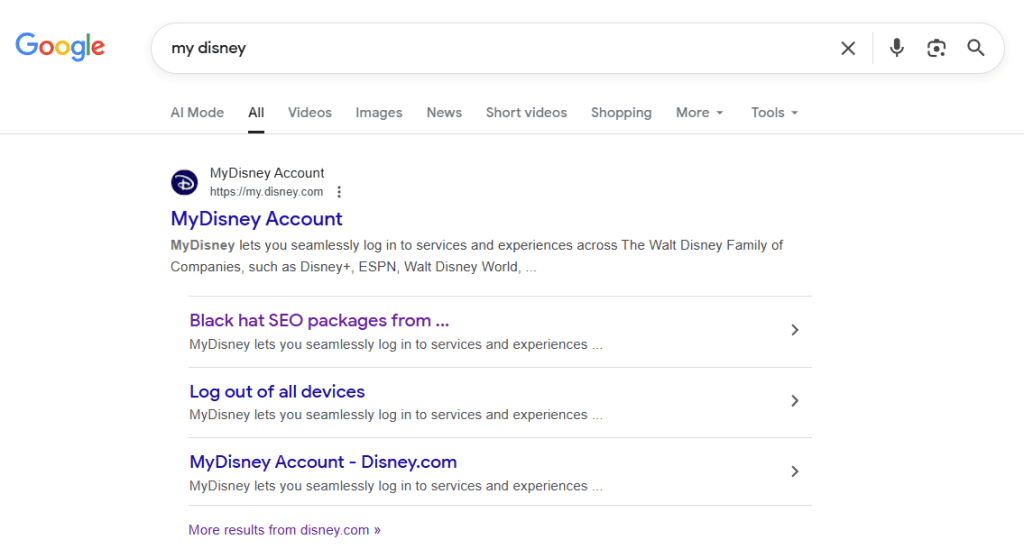Click the snippet text under 'Black hat SEO packages from ...'
This screenshot has width=1024, height=558.
point(396,344)
